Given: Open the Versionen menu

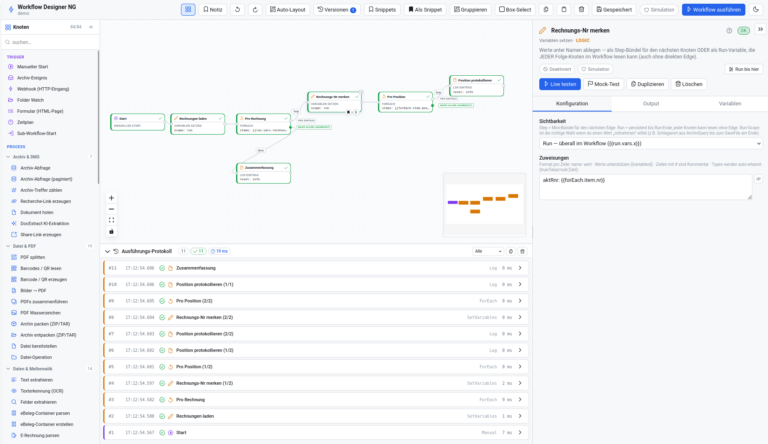Looking at the screenshot, I should click(336, 9).
